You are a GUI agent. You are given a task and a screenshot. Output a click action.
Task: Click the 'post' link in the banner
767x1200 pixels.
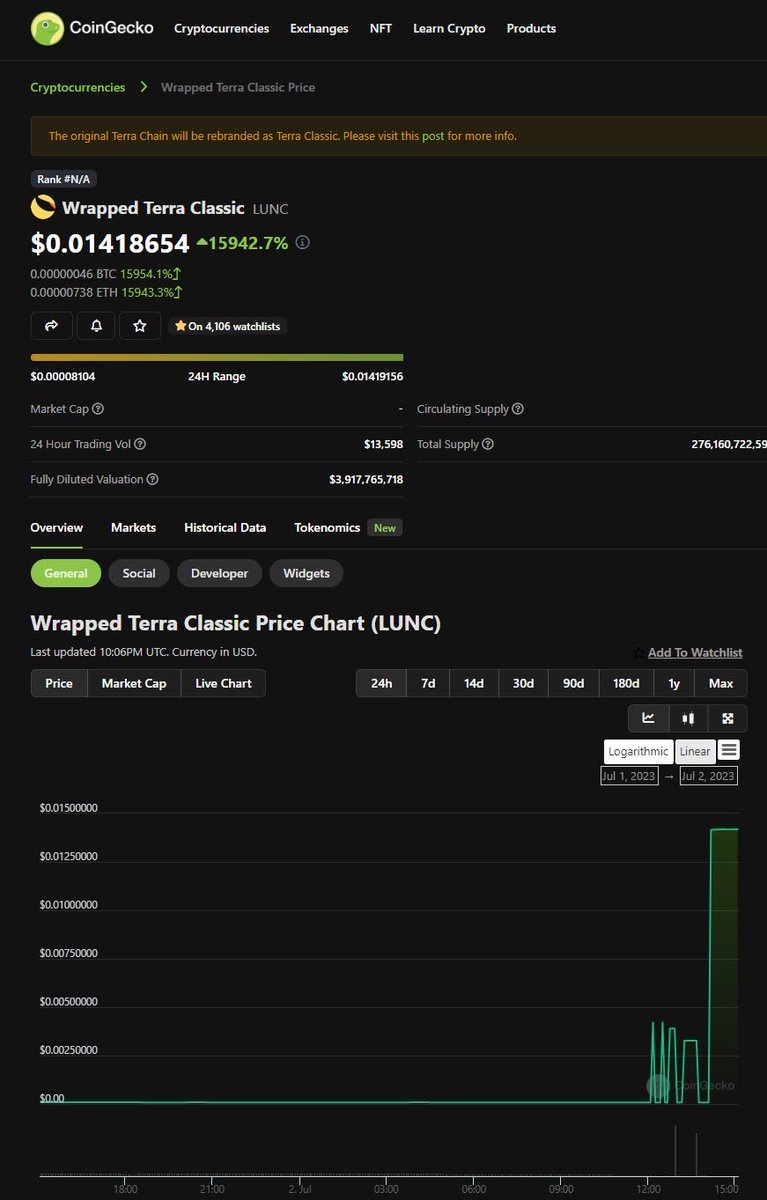click(x=433, y=136)
